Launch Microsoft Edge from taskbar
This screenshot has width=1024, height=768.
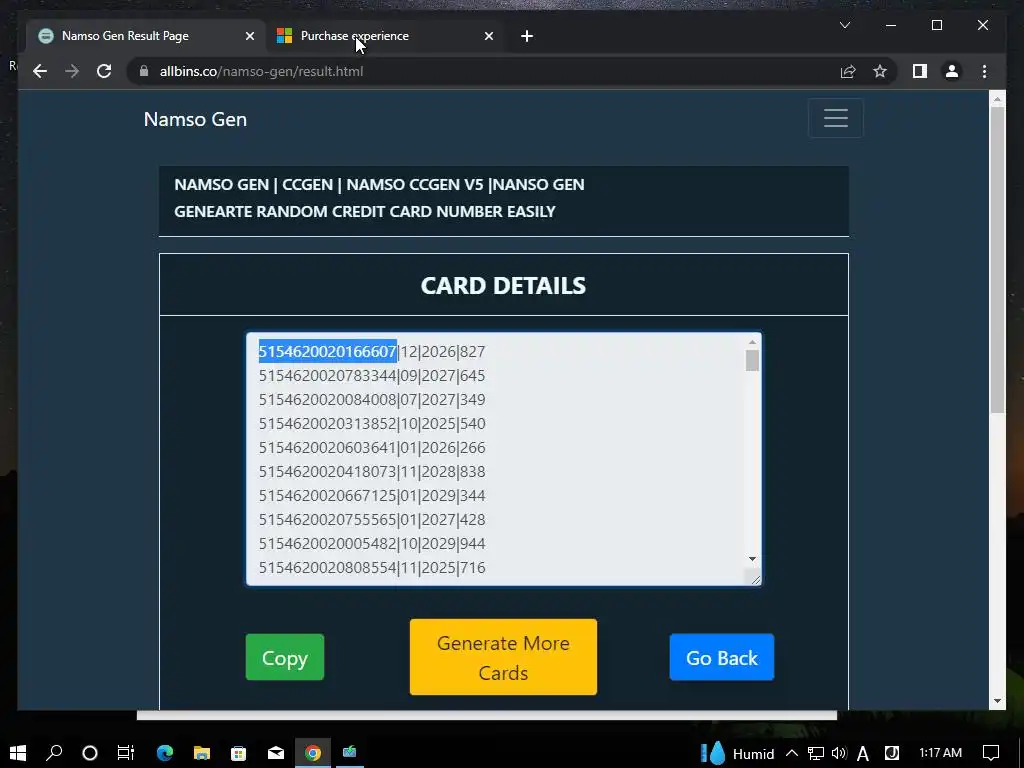[165, 753]
